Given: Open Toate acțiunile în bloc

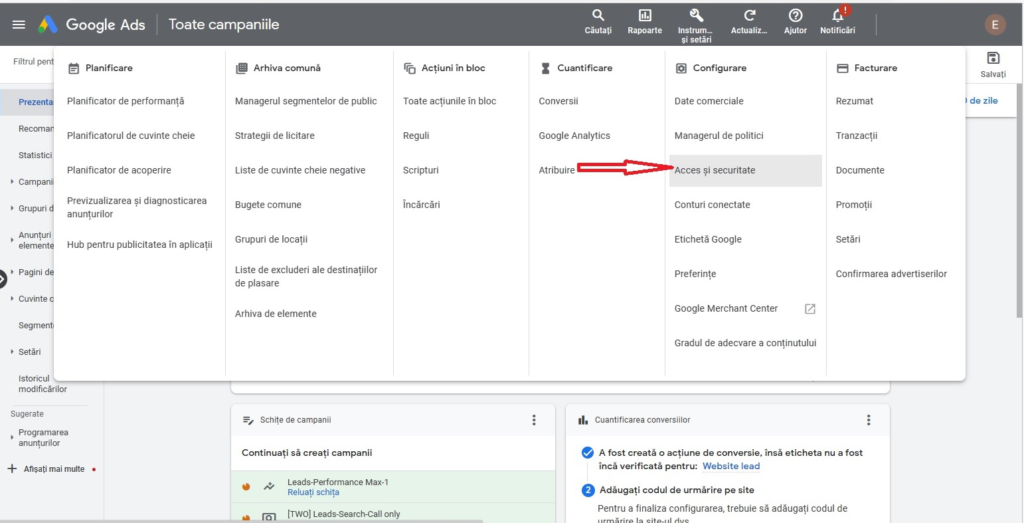Looking at the screenshot, I should pos(449,101).
